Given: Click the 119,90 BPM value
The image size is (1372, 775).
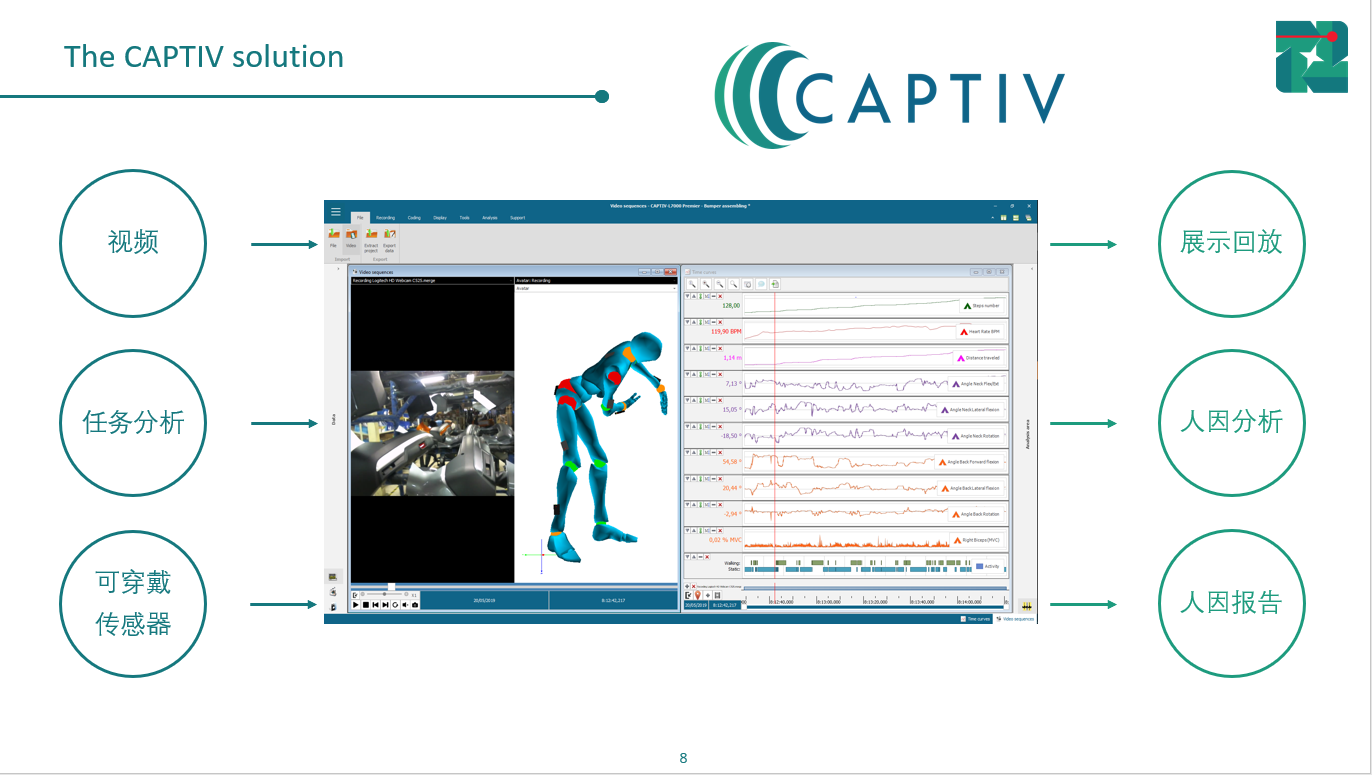Looking at the screenshot, I should click(x=726, y=331).
